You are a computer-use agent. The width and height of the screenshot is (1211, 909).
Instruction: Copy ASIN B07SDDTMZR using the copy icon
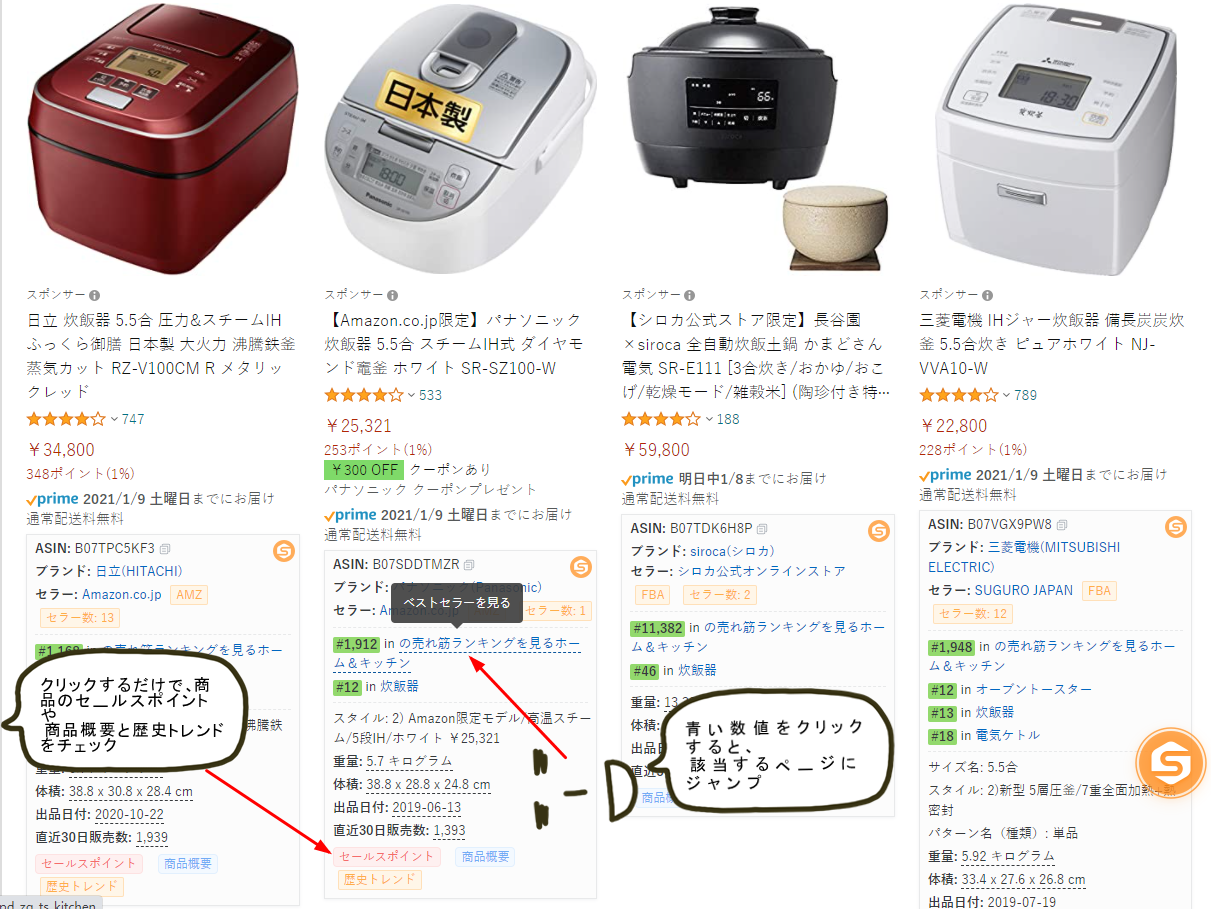pos(469,565)
